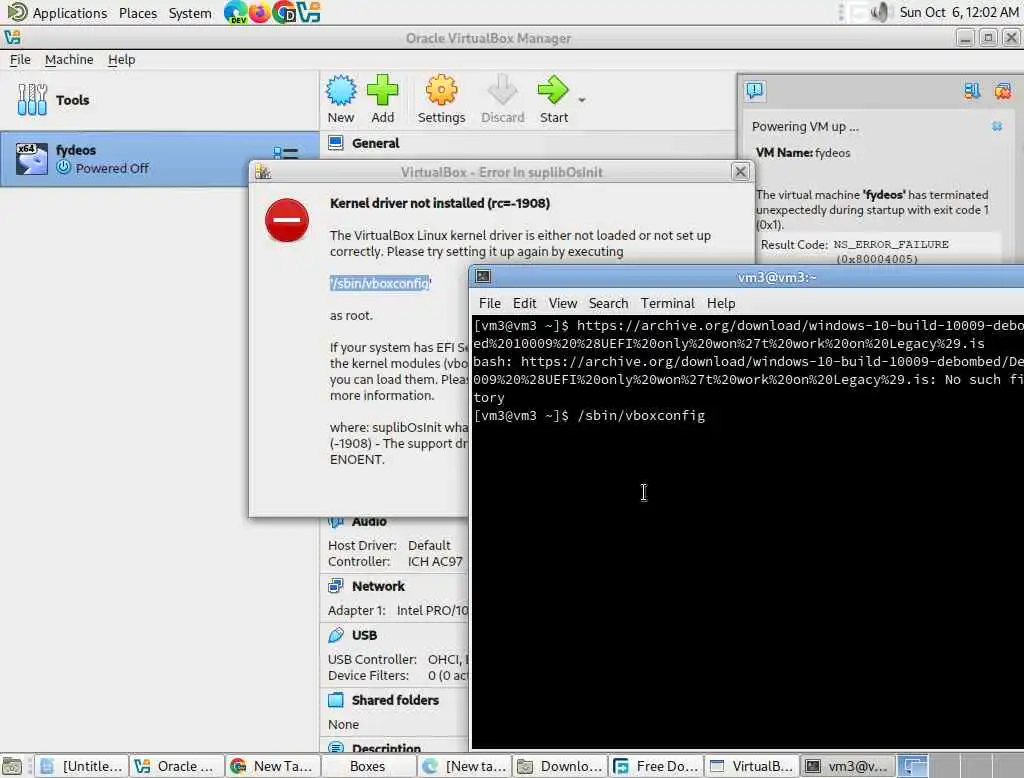The height and width of the screenshot is (778, 1024).
Task: Click the notification center speech bubble icon
Action: 754,90
